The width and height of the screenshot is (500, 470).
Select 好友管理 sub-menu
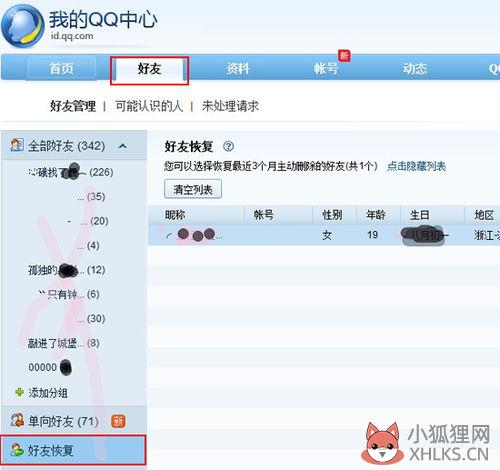pos(73,106)
